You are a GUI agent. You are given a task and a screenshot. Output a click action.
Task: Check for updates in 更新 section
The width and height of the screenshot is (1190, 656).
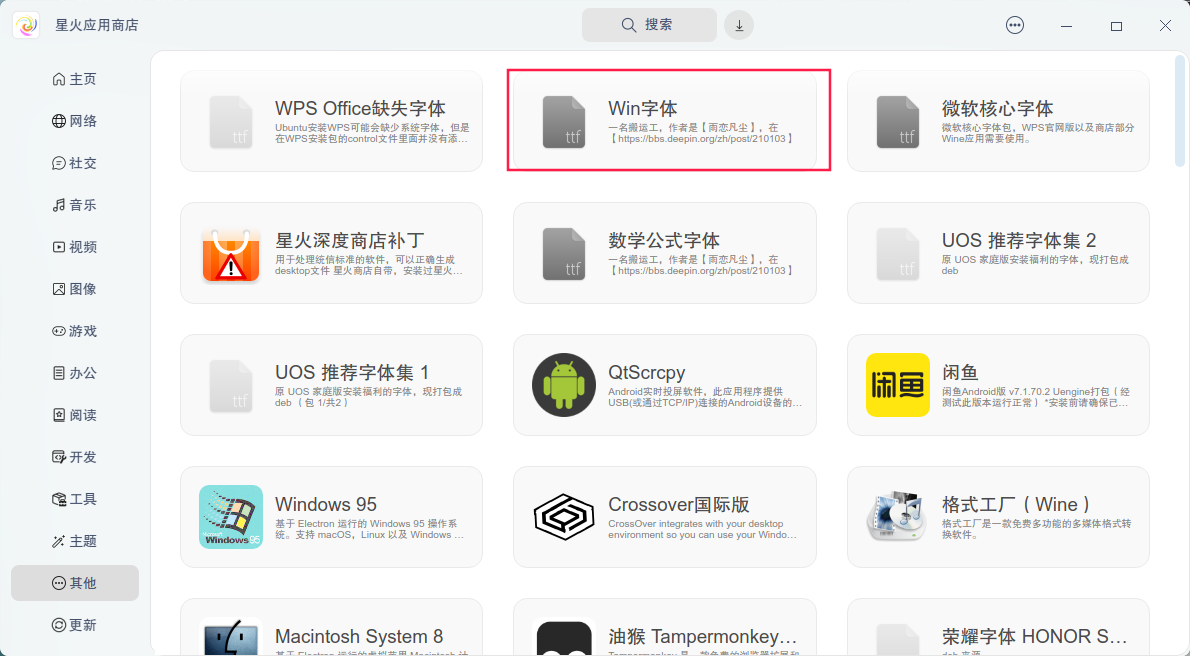coord(81,624)
